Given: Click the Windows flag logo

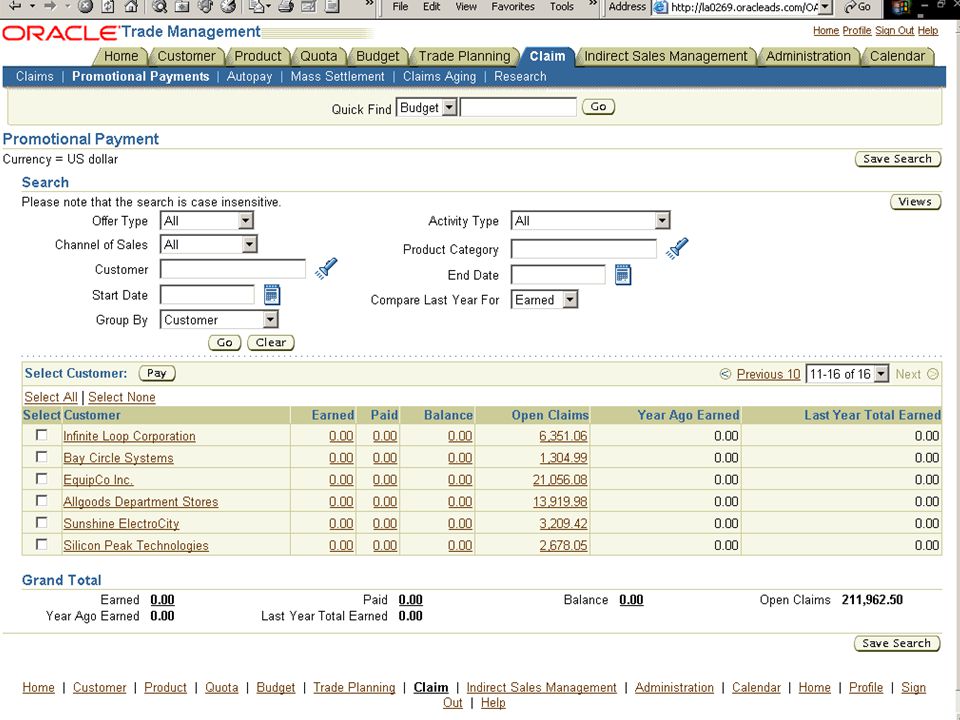Looking at the screenshot, I should pos(901,7).
